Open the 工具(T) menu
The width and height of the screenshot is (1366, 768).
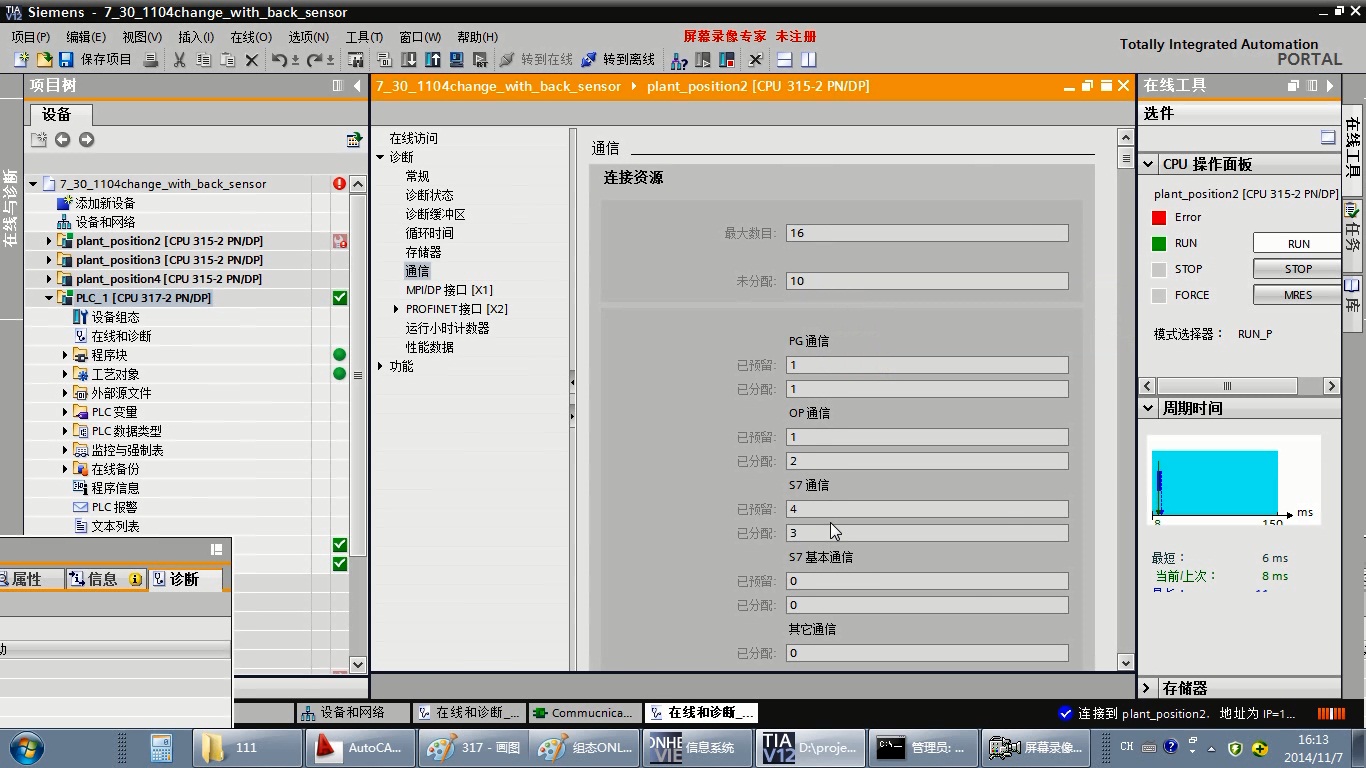coord(364,37)
